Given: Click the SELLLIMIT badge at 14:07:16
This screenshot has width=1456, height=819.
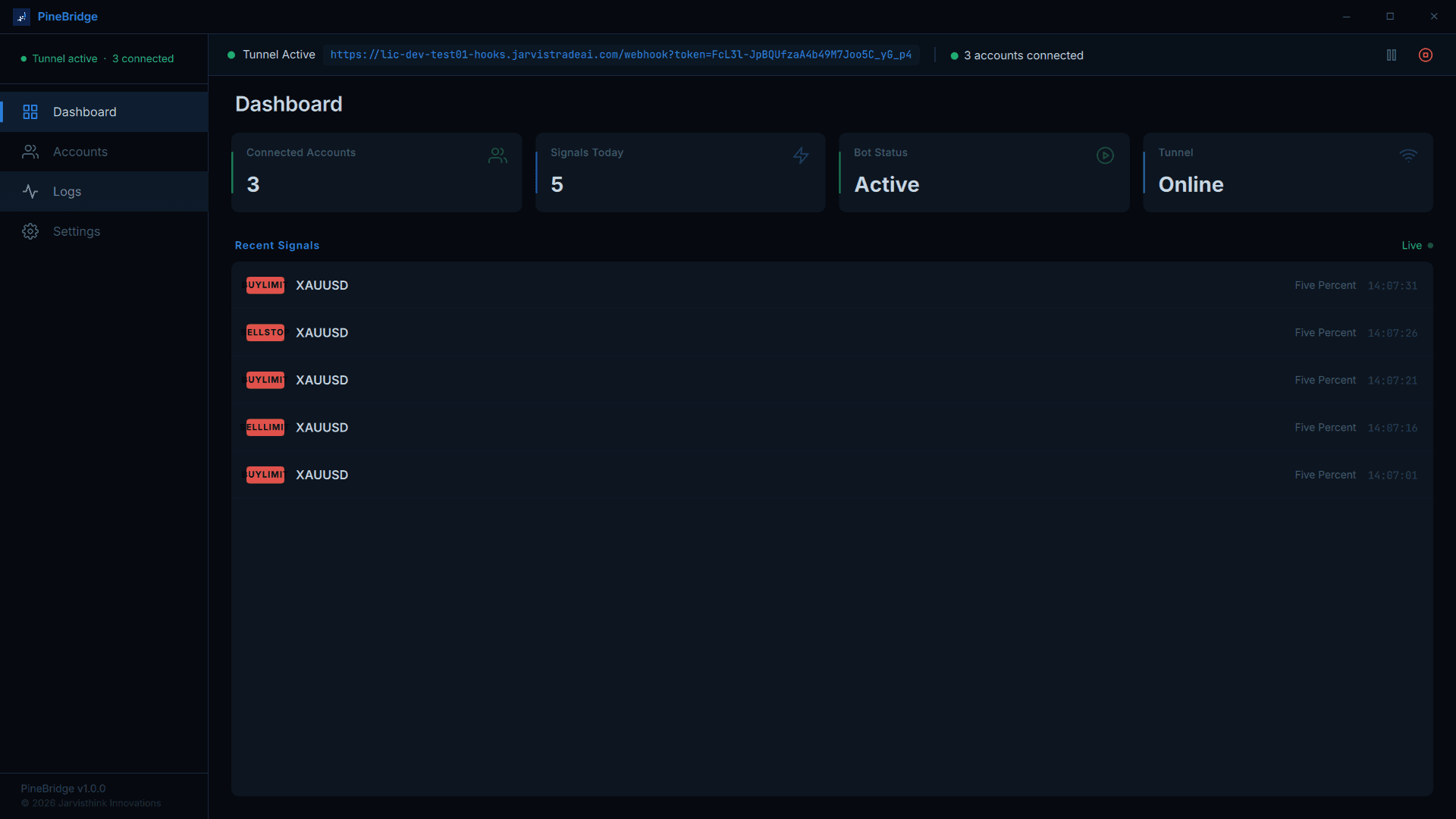Looking at the screenshot, I should [265, 428].
